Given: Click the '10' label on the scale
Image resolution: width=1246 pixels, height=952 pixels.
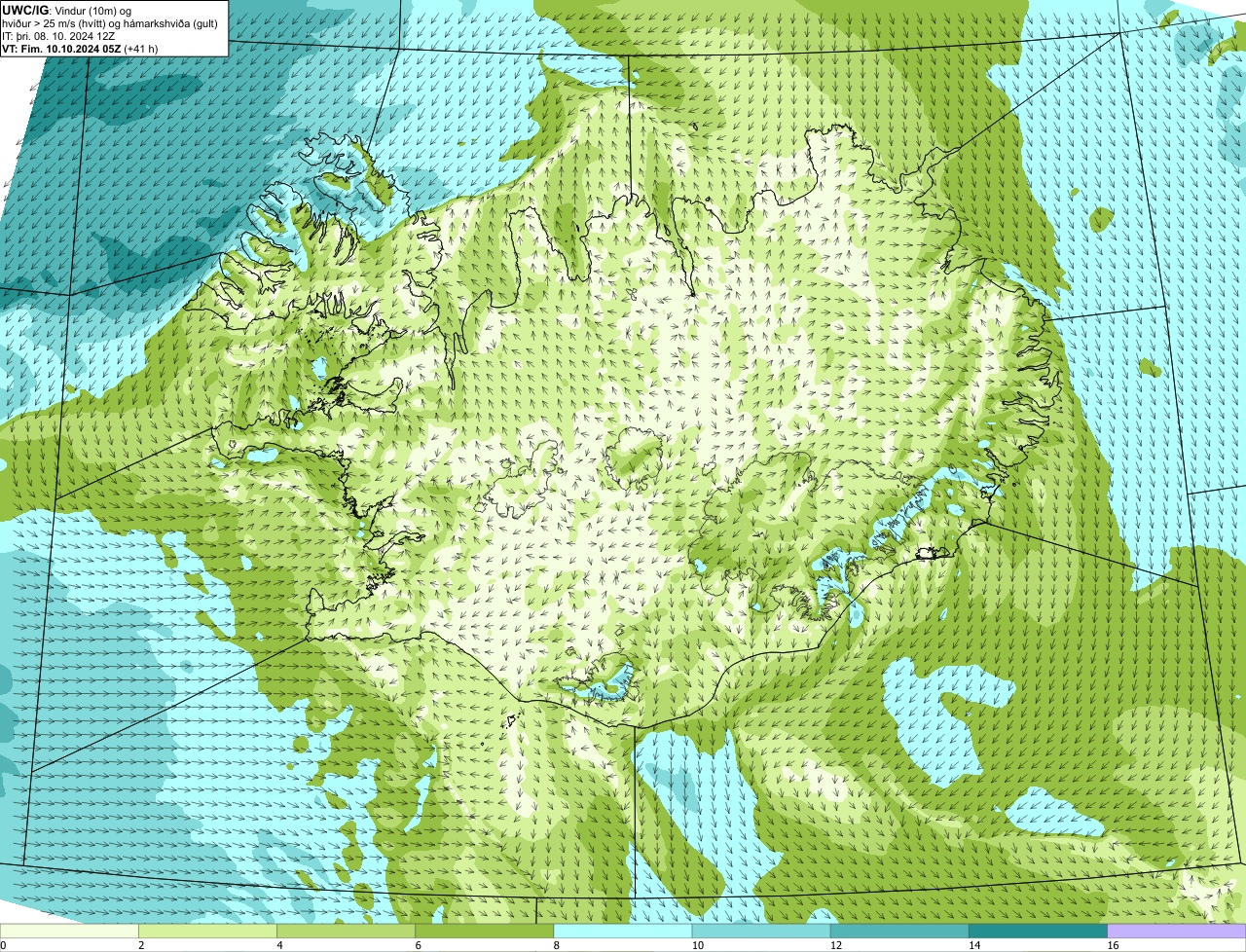Looking at the screenshot, I should point(697,945).
